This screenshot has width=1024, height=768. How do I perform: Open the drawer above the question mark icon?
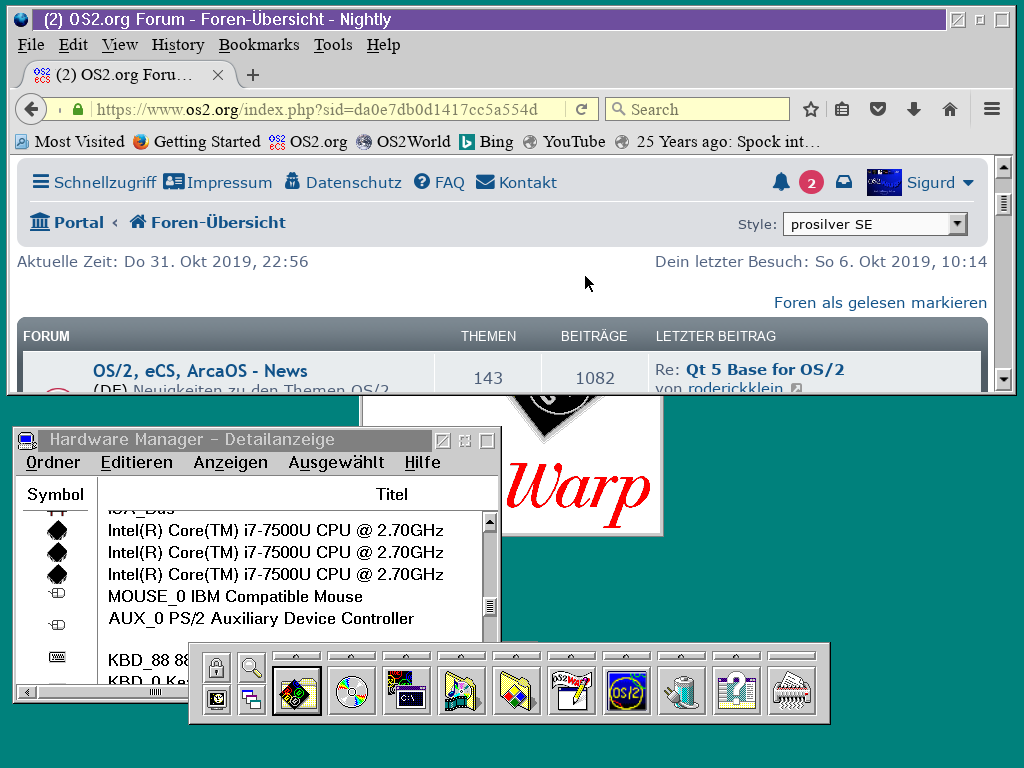(736, 656)
